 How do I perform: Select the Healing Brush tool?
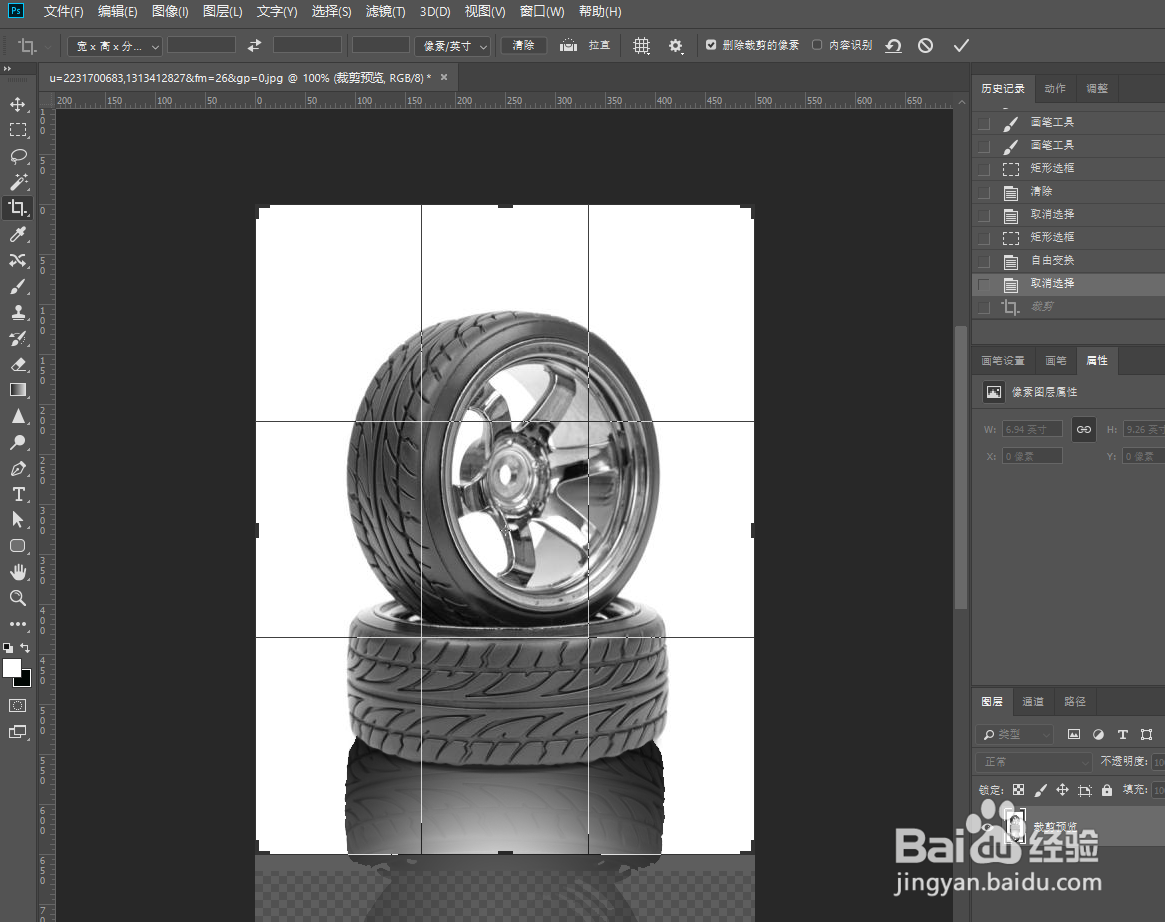pyautogui.click(x=18, y=261)
